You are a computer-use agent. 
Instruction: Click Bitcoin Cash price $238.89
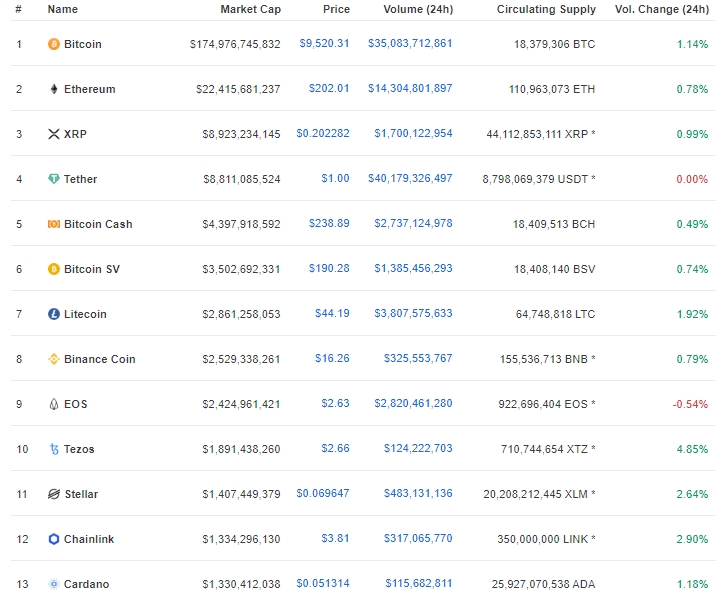(x=329, y=223)
